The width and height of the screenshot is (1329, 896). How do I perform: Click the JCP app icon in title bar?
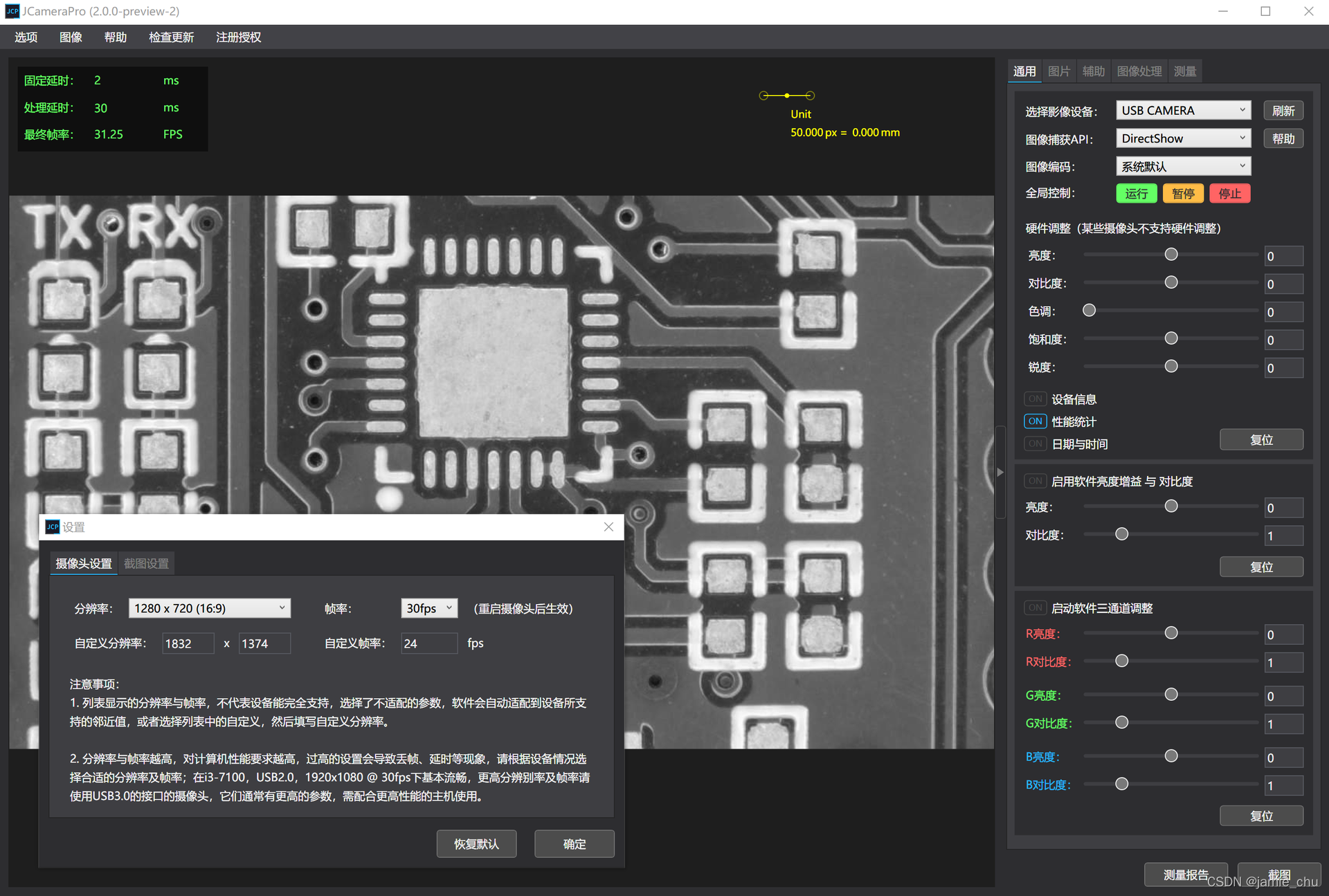coord(12,11)
